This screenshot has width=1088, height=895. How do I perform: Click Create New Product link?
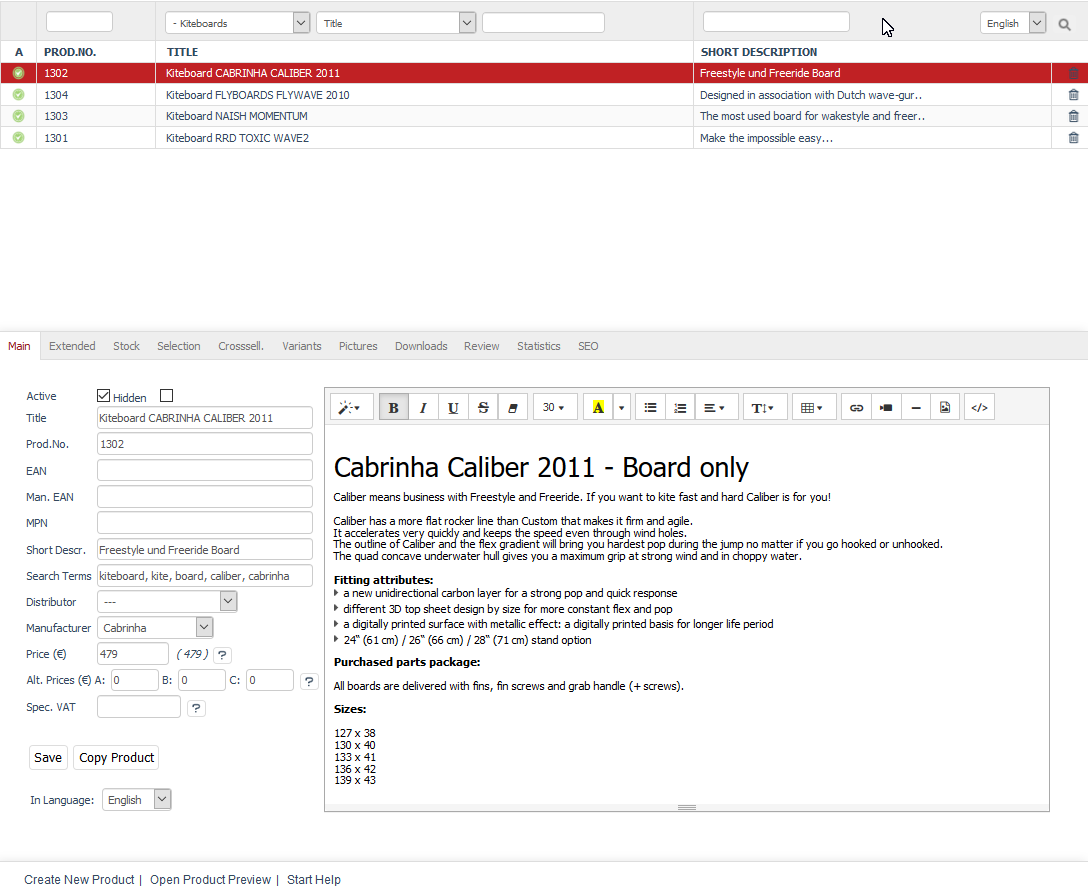point(79,880)
